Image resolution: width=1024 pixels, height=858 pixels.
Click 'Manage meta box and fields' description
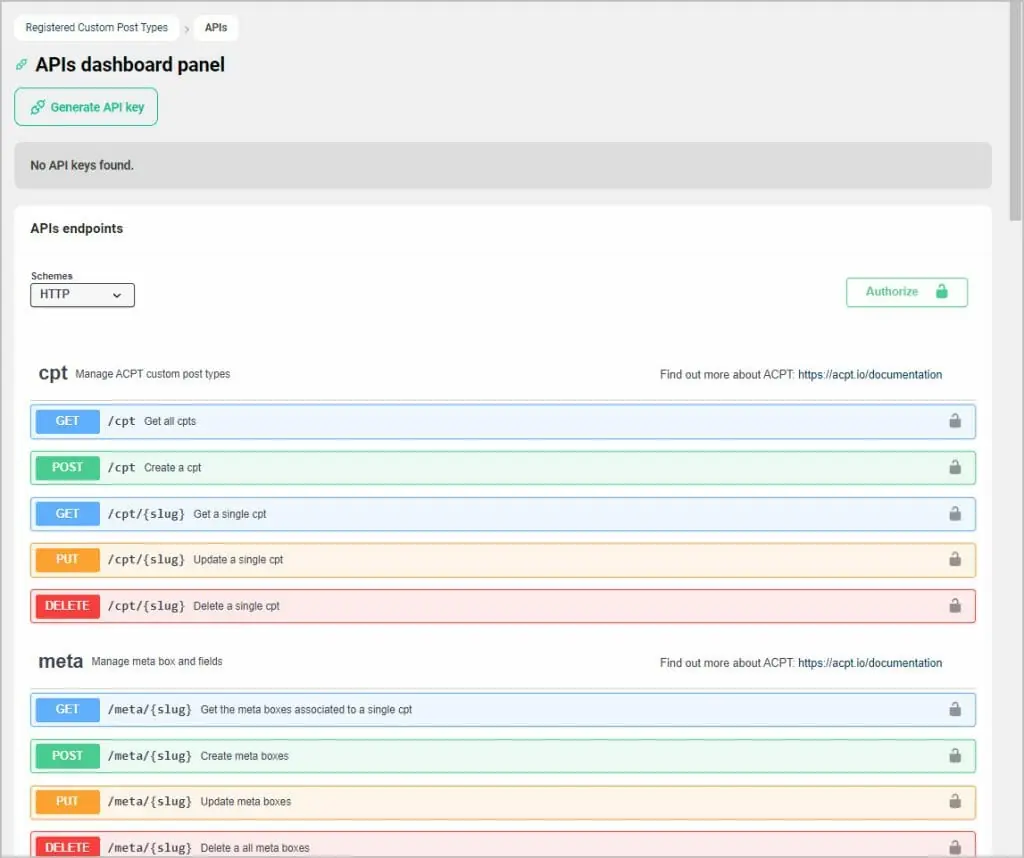click(157, 661)
